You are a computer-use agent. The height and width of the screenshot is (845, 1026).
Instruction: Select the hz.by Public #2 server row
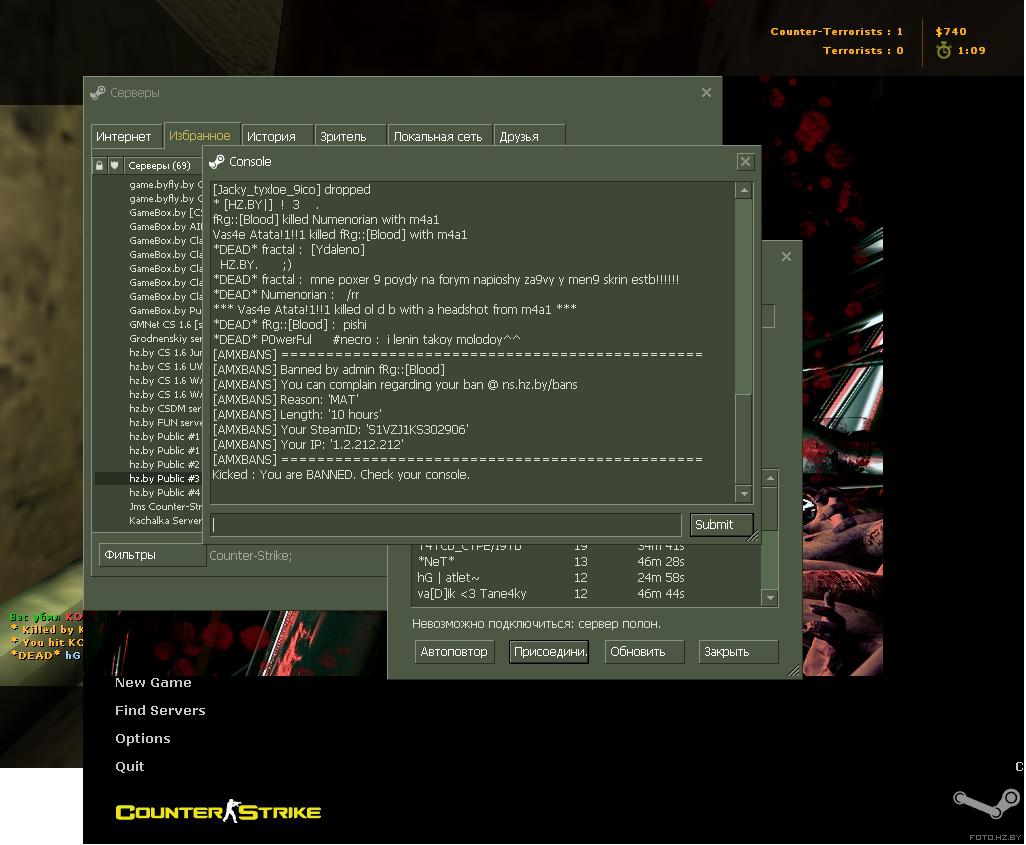(149, 464)
